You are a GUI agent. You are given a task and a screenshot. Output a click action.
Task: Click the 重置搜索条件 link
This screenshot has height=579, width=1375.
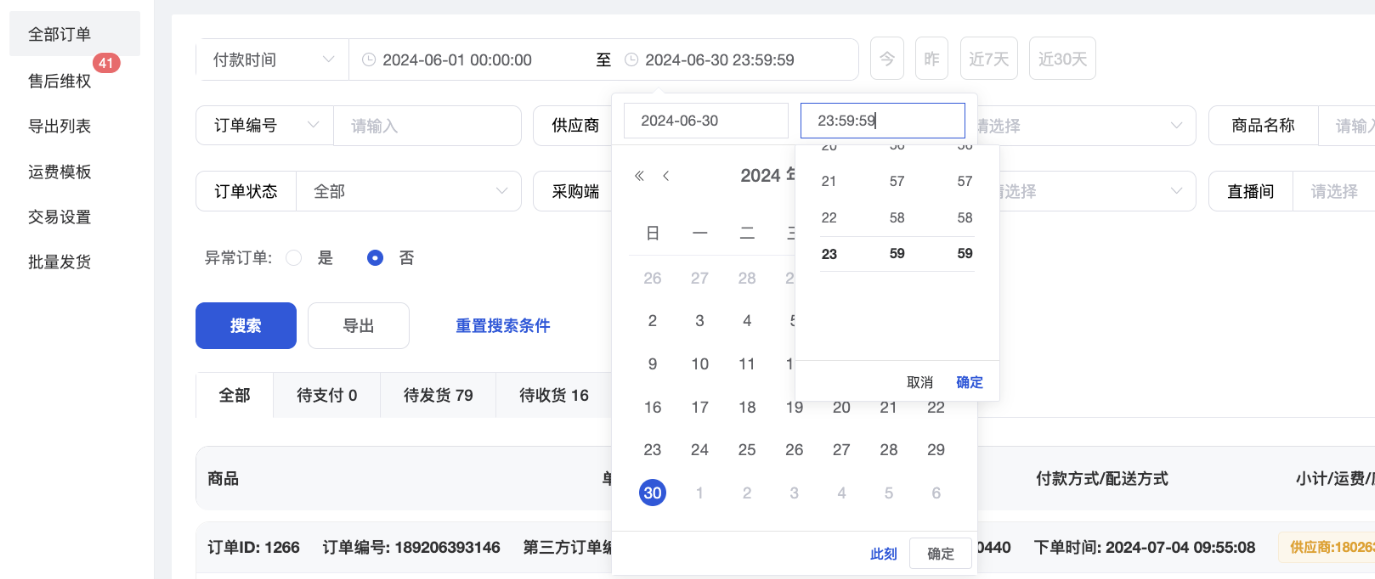click(x=503, y=326)
